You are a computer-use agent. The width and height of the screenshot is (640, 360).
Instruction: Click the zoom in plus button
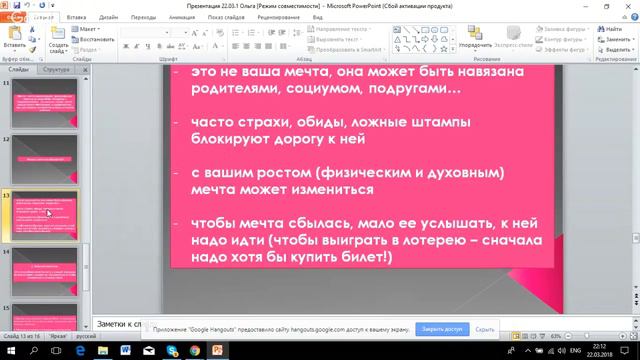(622, 336)
